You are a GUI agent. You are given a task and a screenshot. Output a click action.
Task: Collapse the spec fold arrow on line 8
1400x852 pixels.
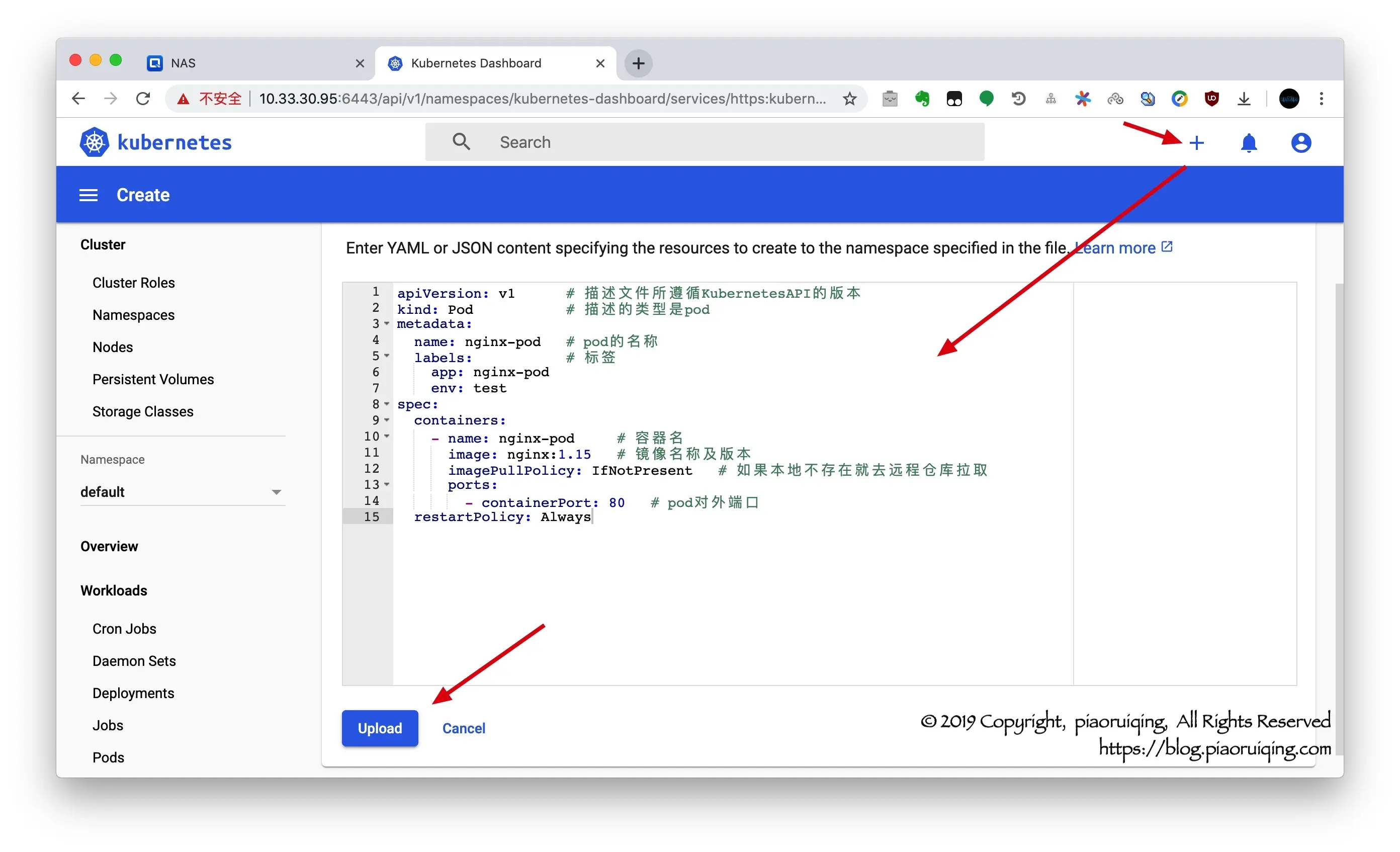point(387,403)
